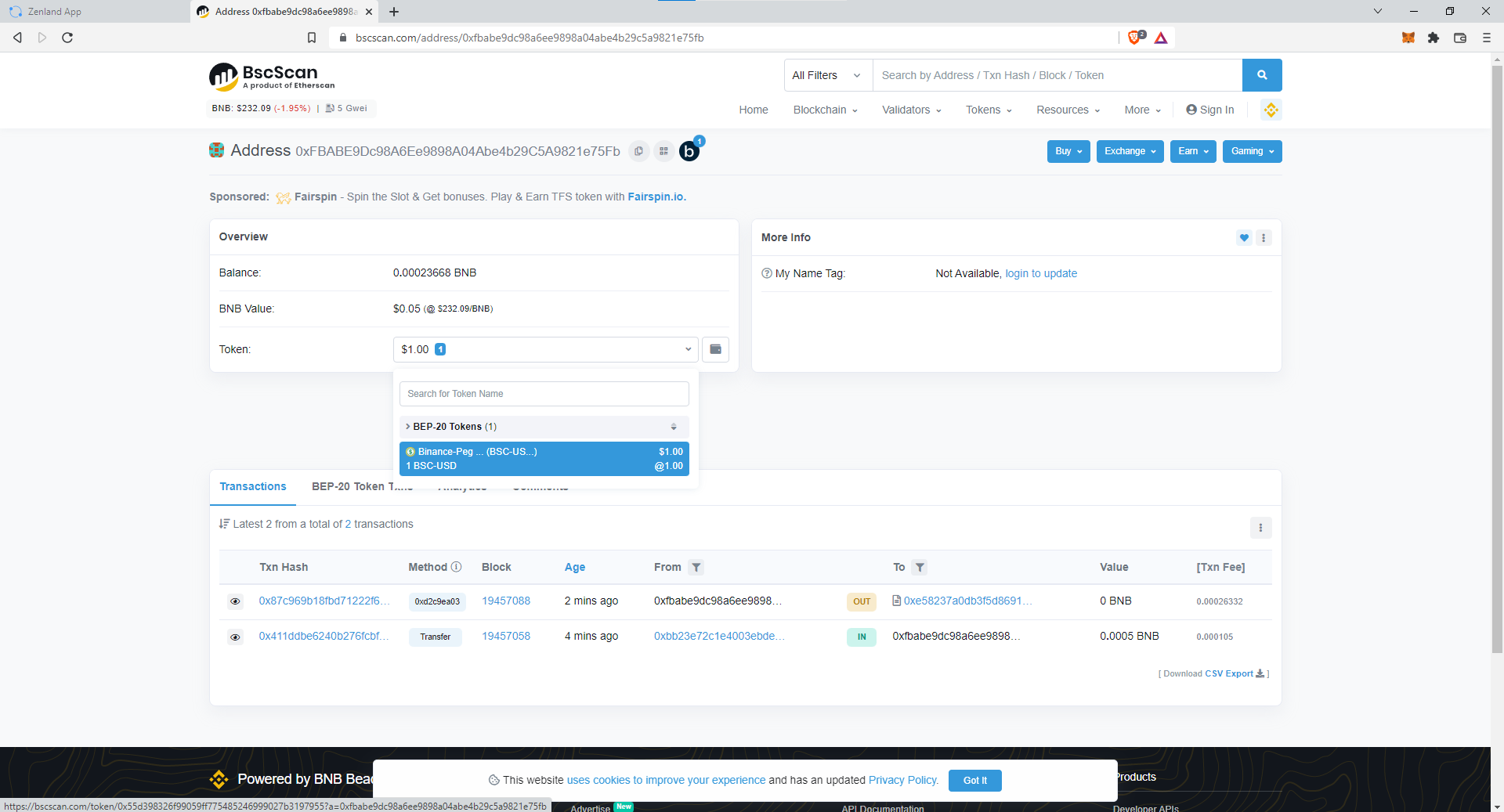Expand the More menu
1504x812 pixels.
click(1142, 110)
